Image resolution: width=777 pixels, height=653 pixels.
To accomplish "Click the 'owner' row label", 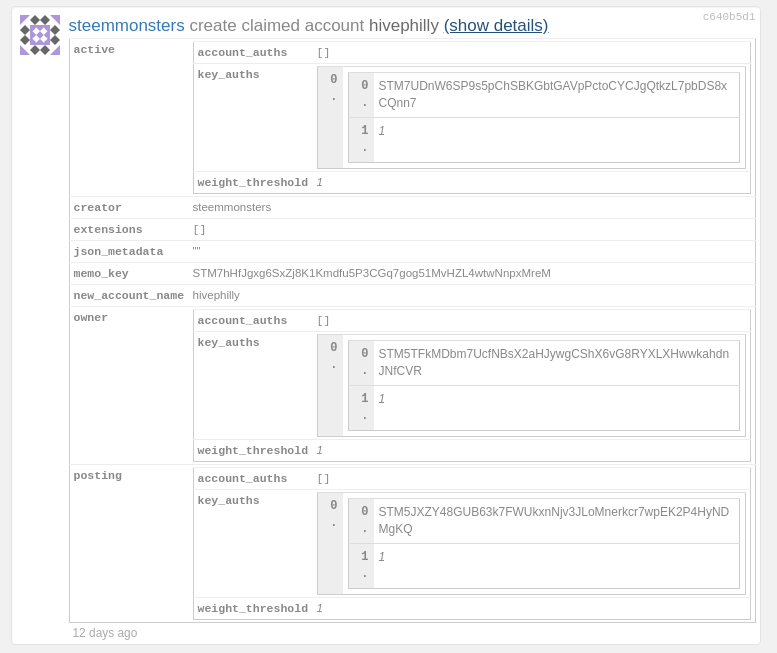I will click(91, 318).
